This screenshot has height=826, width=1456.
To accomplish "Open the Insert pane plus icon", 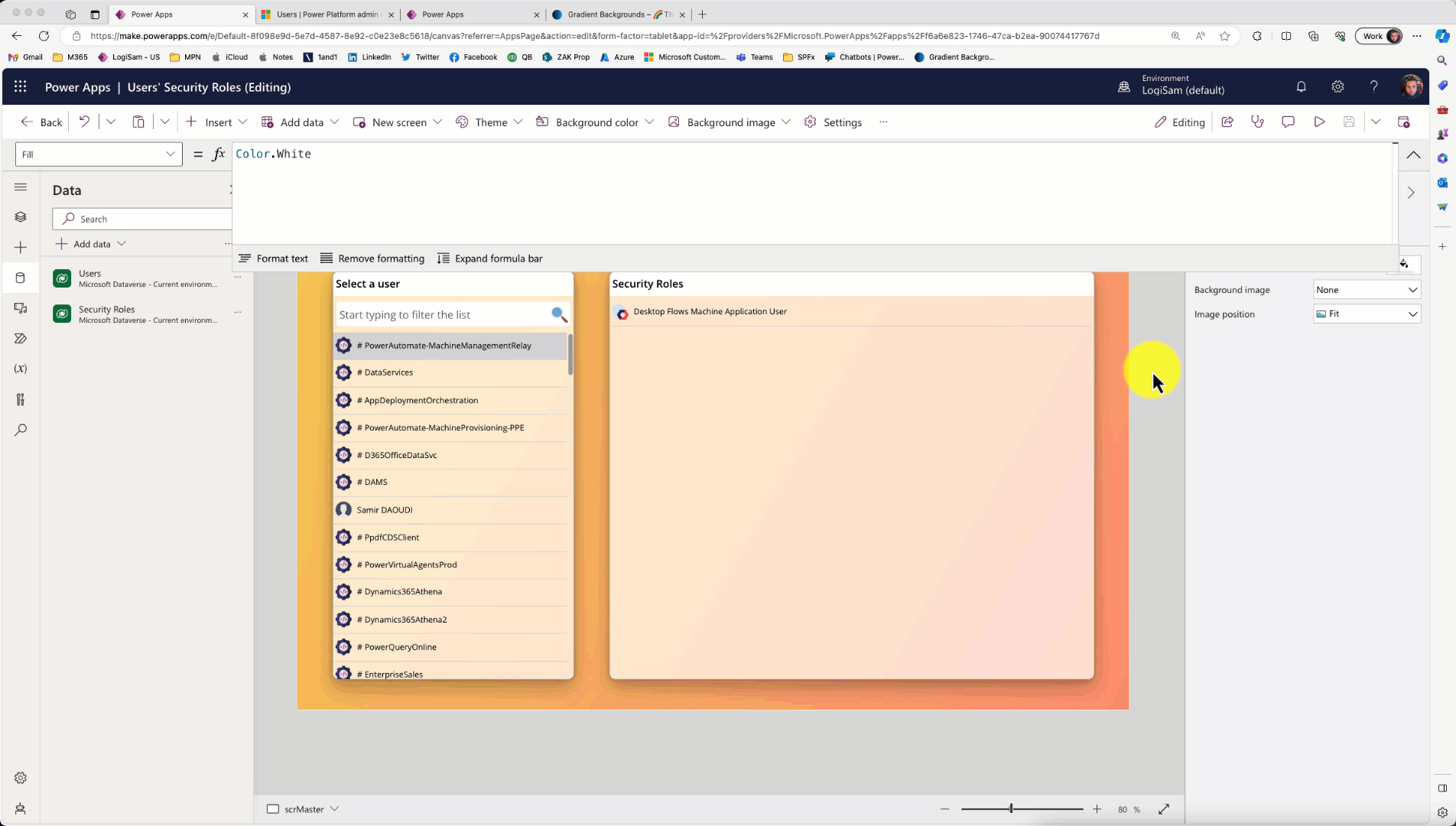I will pos(21,248).
